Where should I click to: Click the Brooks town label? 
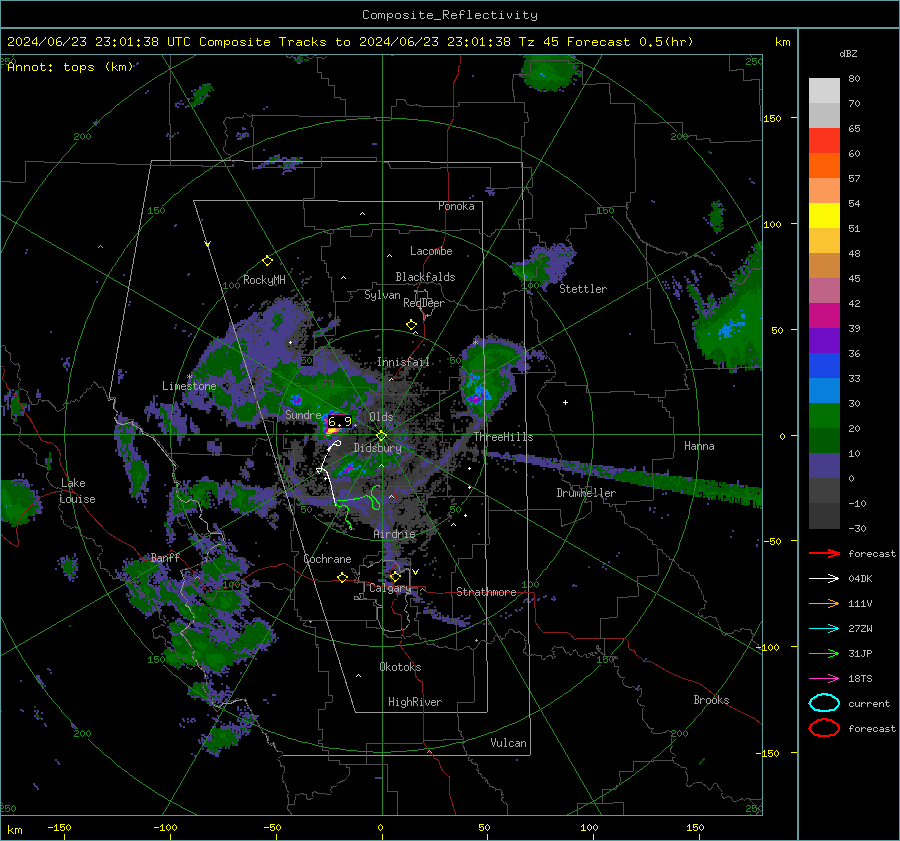pos(711,700)
